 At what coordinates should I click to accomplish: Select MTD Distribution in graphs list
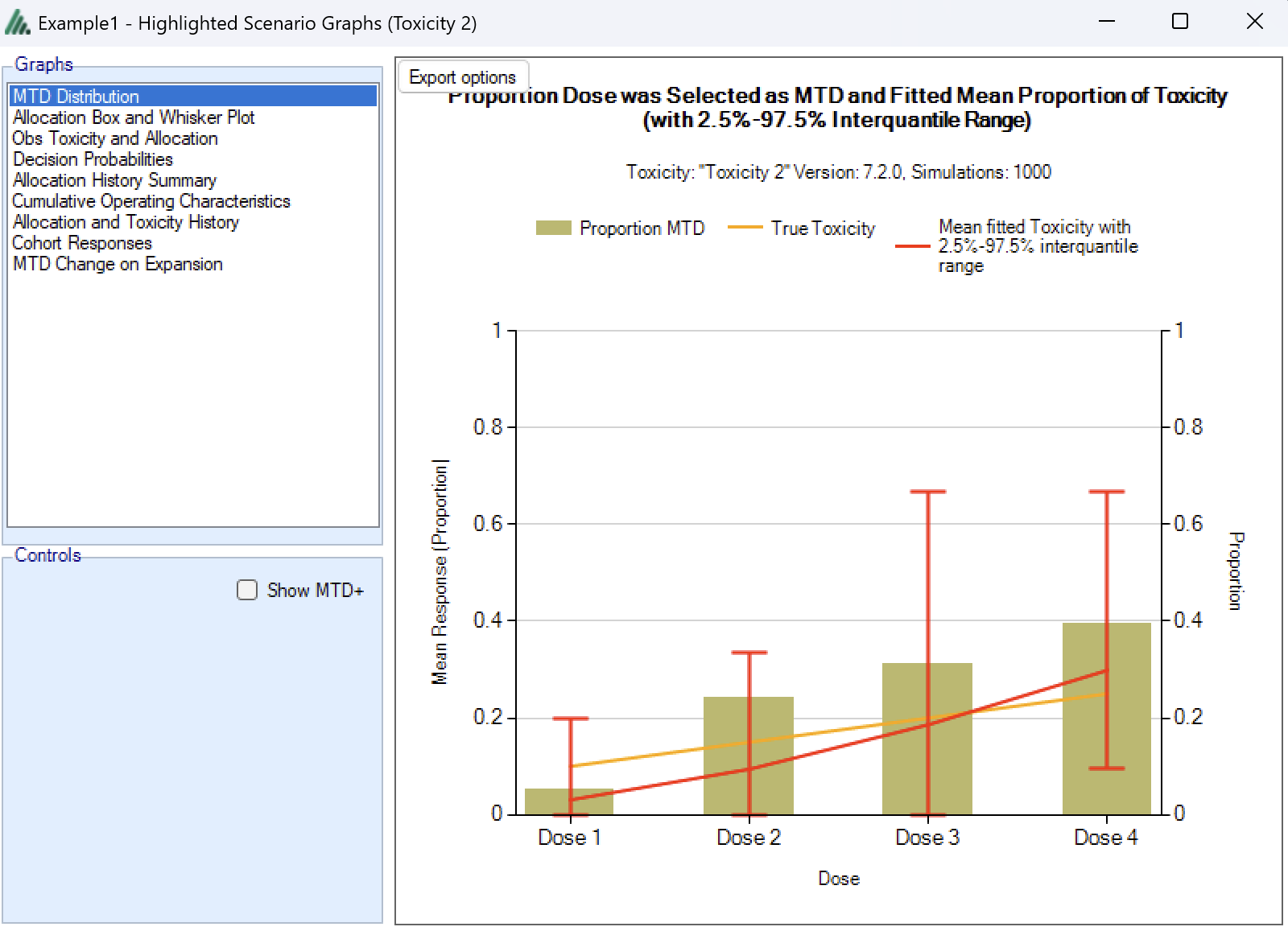(76, 97)
